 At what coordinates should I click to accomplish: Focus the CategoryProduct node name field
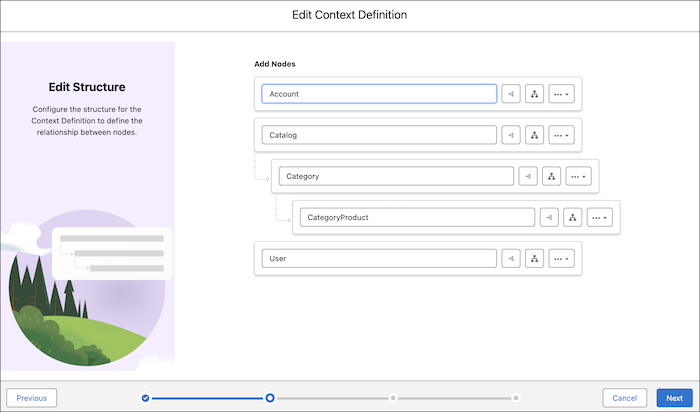[417, 217]
